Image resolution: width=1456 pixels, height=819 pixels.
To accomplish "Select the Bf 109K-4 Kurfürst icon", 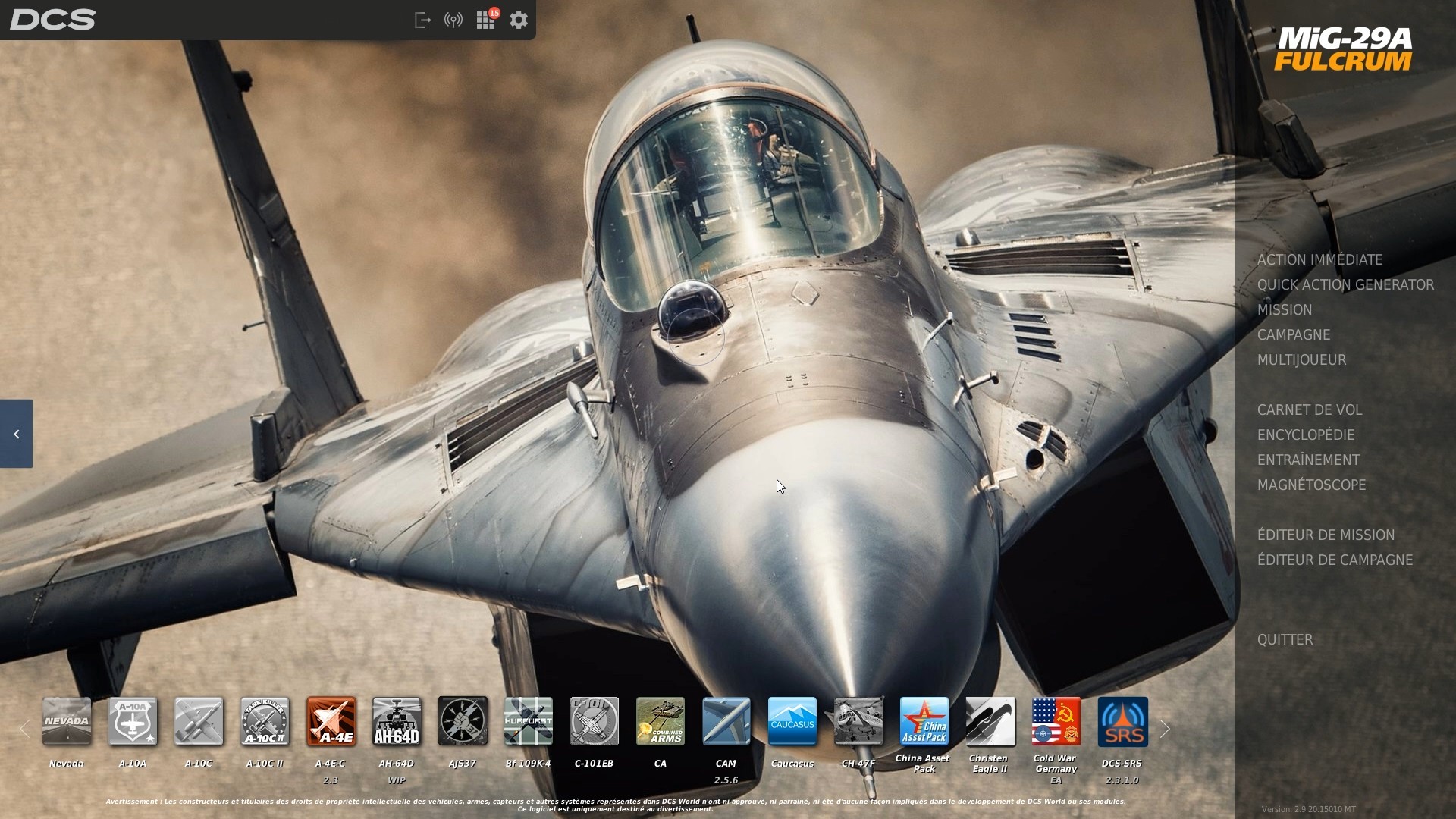I will click(528, 722).
